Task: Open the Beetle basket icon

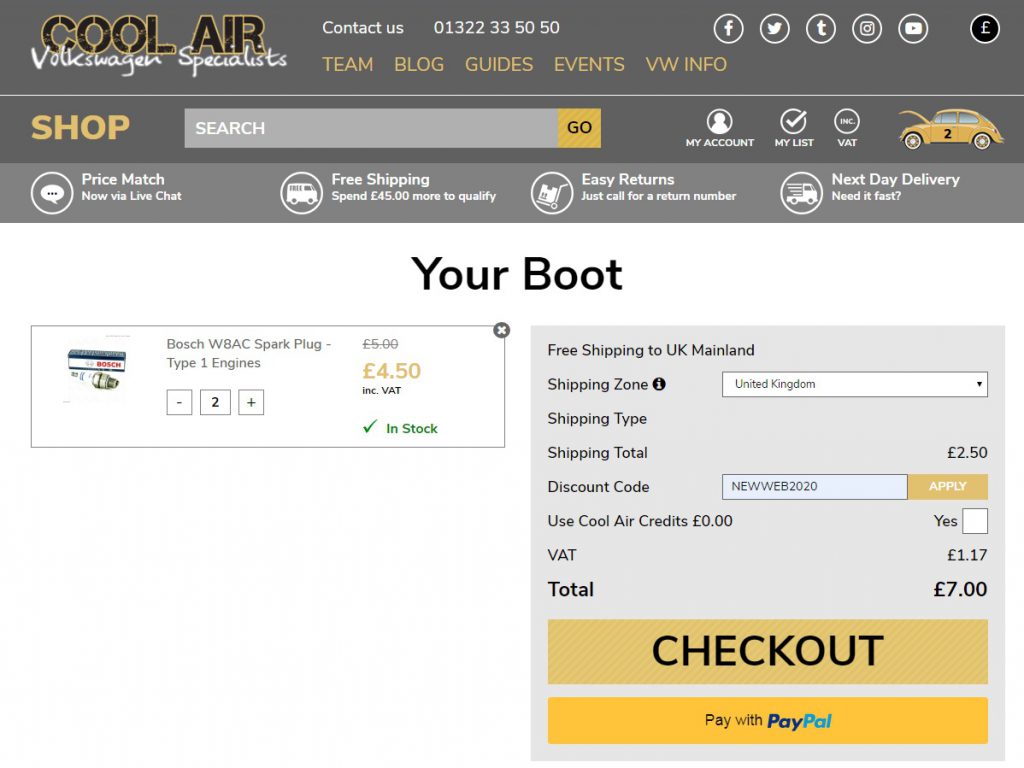Action: coord(950,129)
